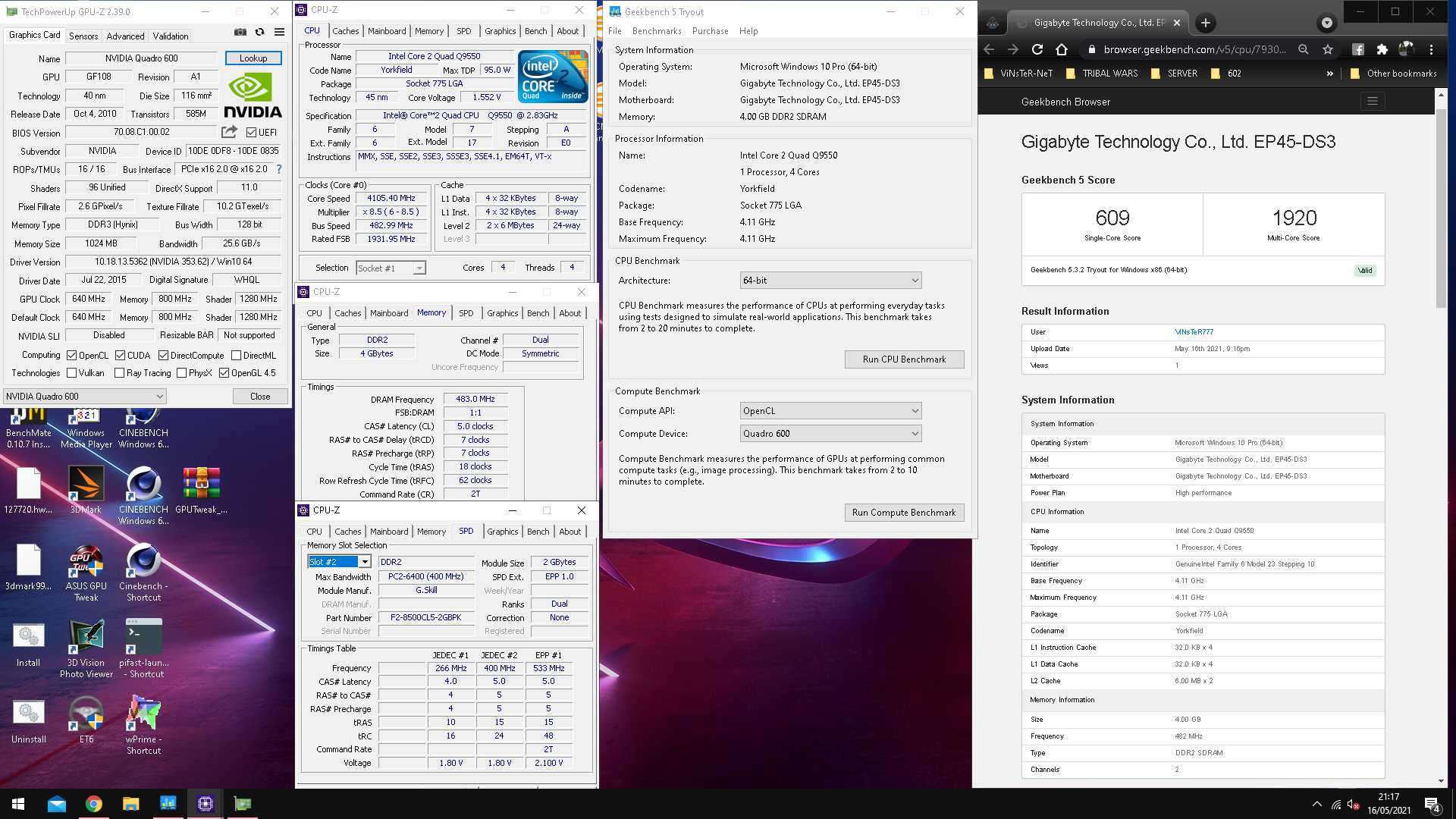Open File Explorer from the taskbar
Viewport: 1456px width, 819px height.
click(131, 804)
